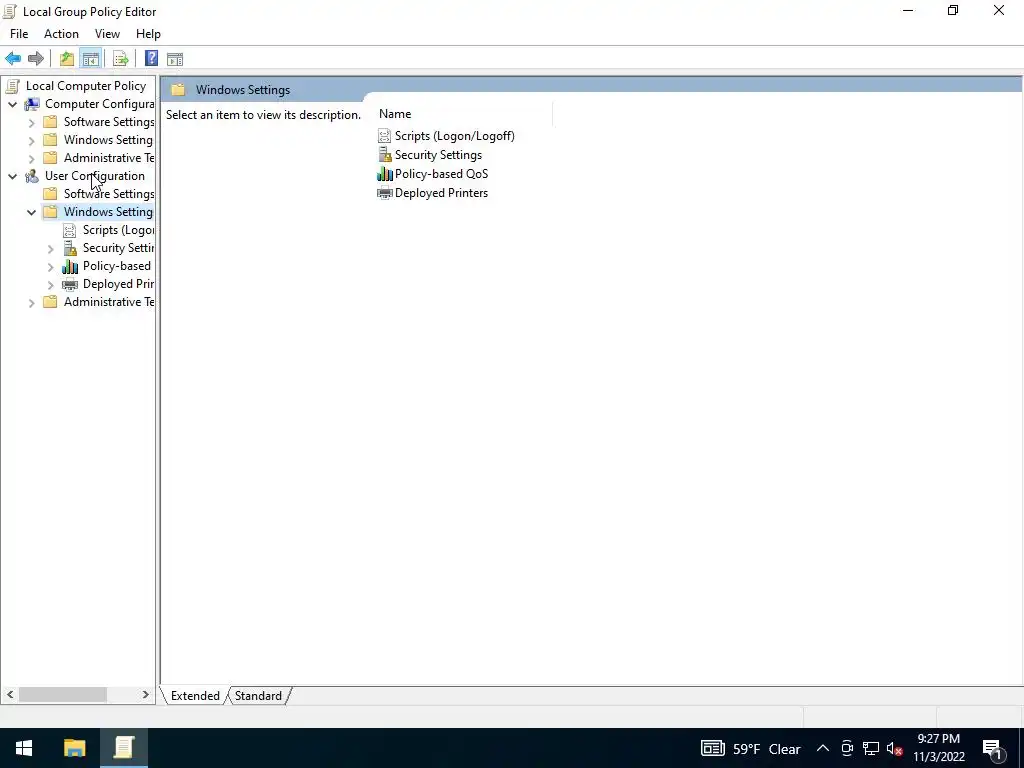Click the Export List toolbar icon

click(x=121, y=59)
